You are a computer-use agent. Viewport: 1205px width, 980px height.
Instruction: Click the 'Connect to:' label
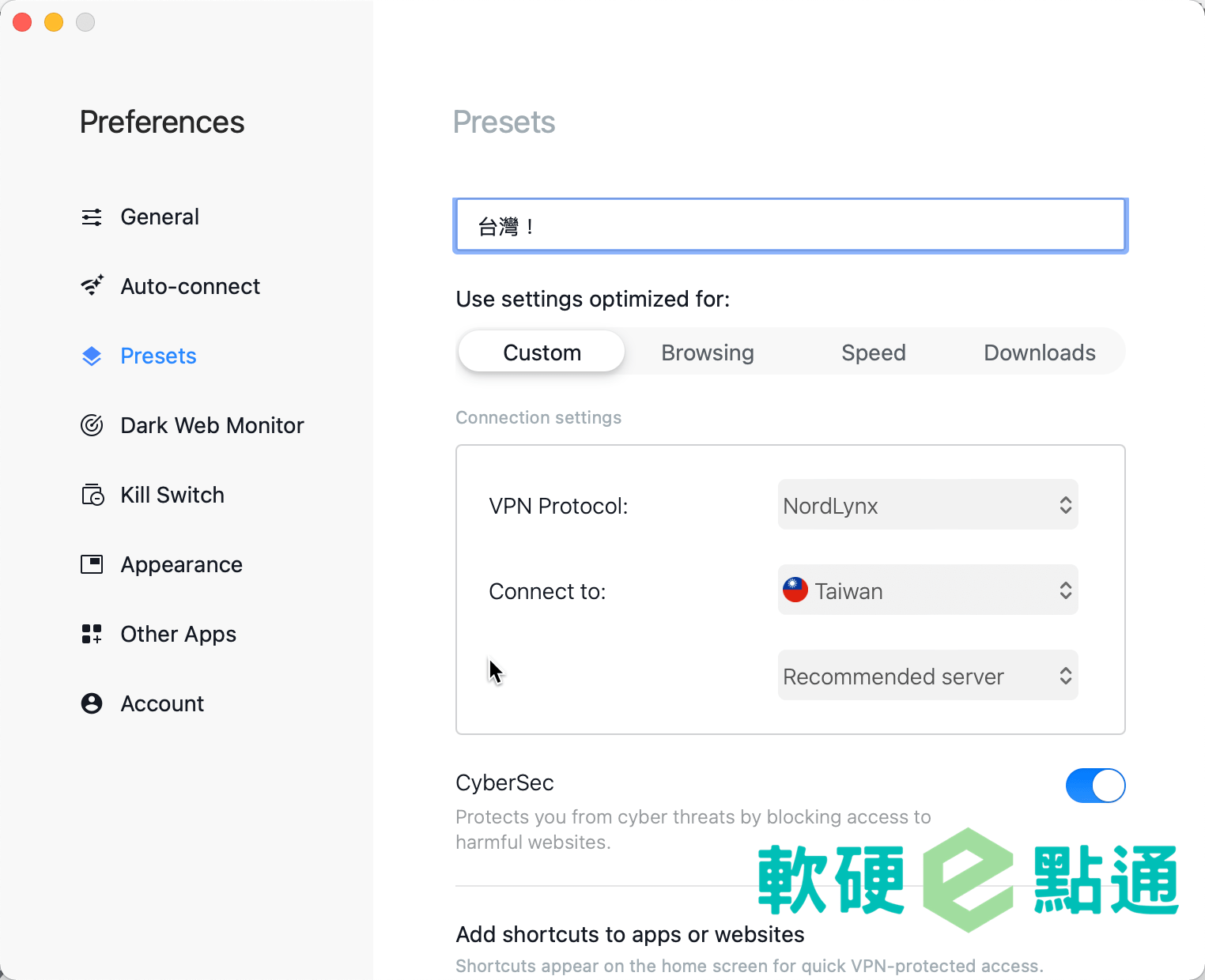click(x=547, y=591)
